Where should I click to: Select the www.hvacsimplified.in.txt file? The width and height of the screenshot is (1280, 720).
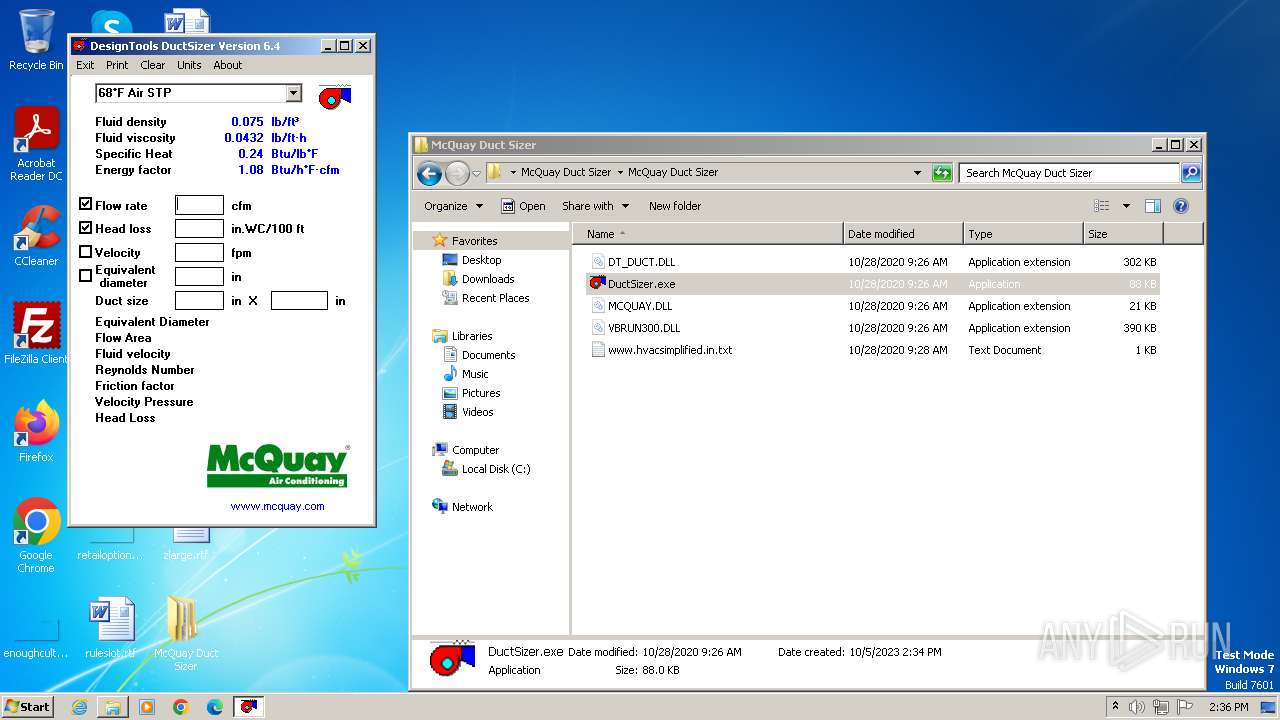[670, 350]
